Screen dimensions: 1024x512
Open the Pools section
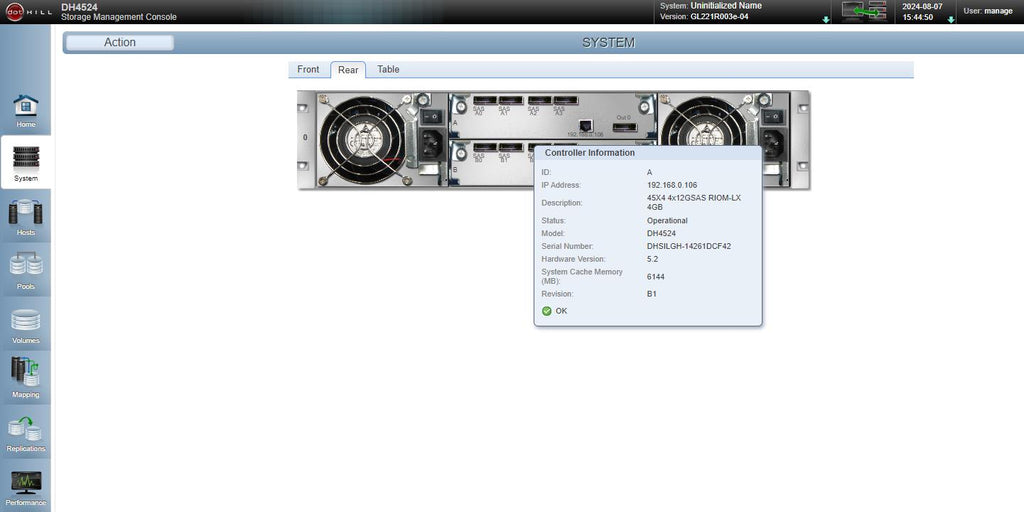(25, 272)
